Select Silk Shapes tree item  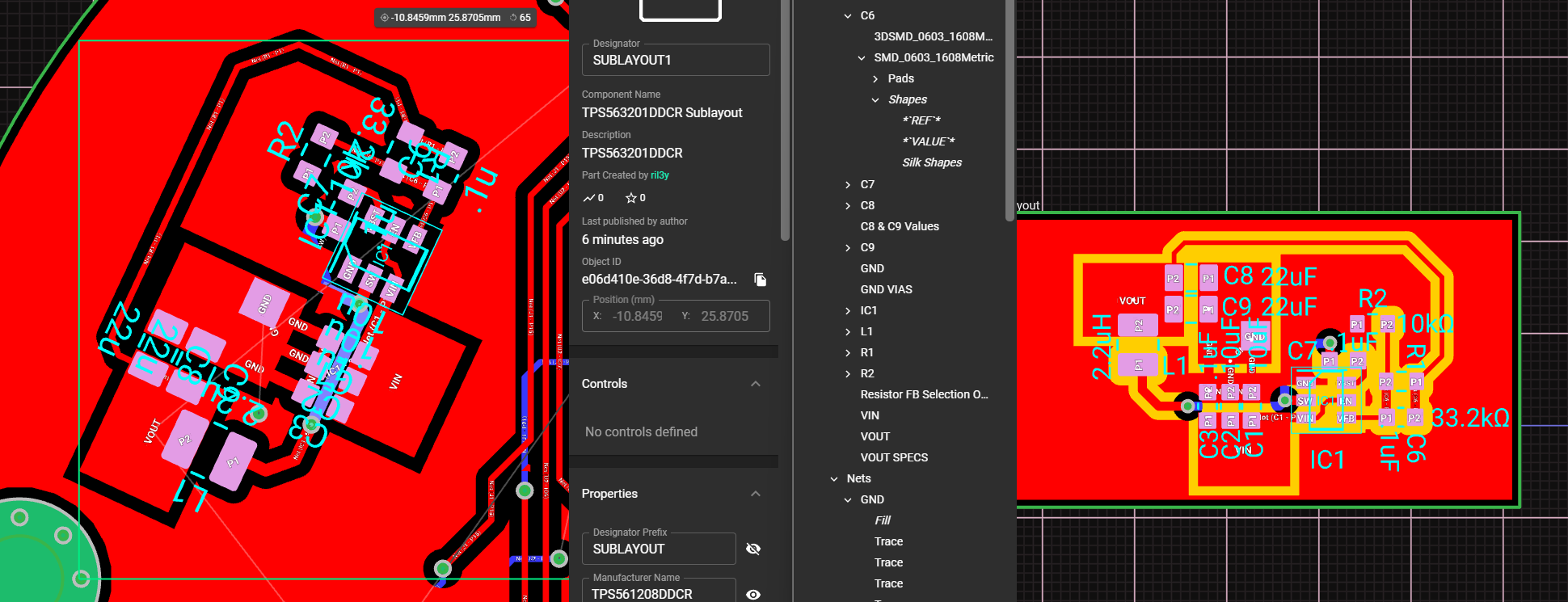click(932, 162)
